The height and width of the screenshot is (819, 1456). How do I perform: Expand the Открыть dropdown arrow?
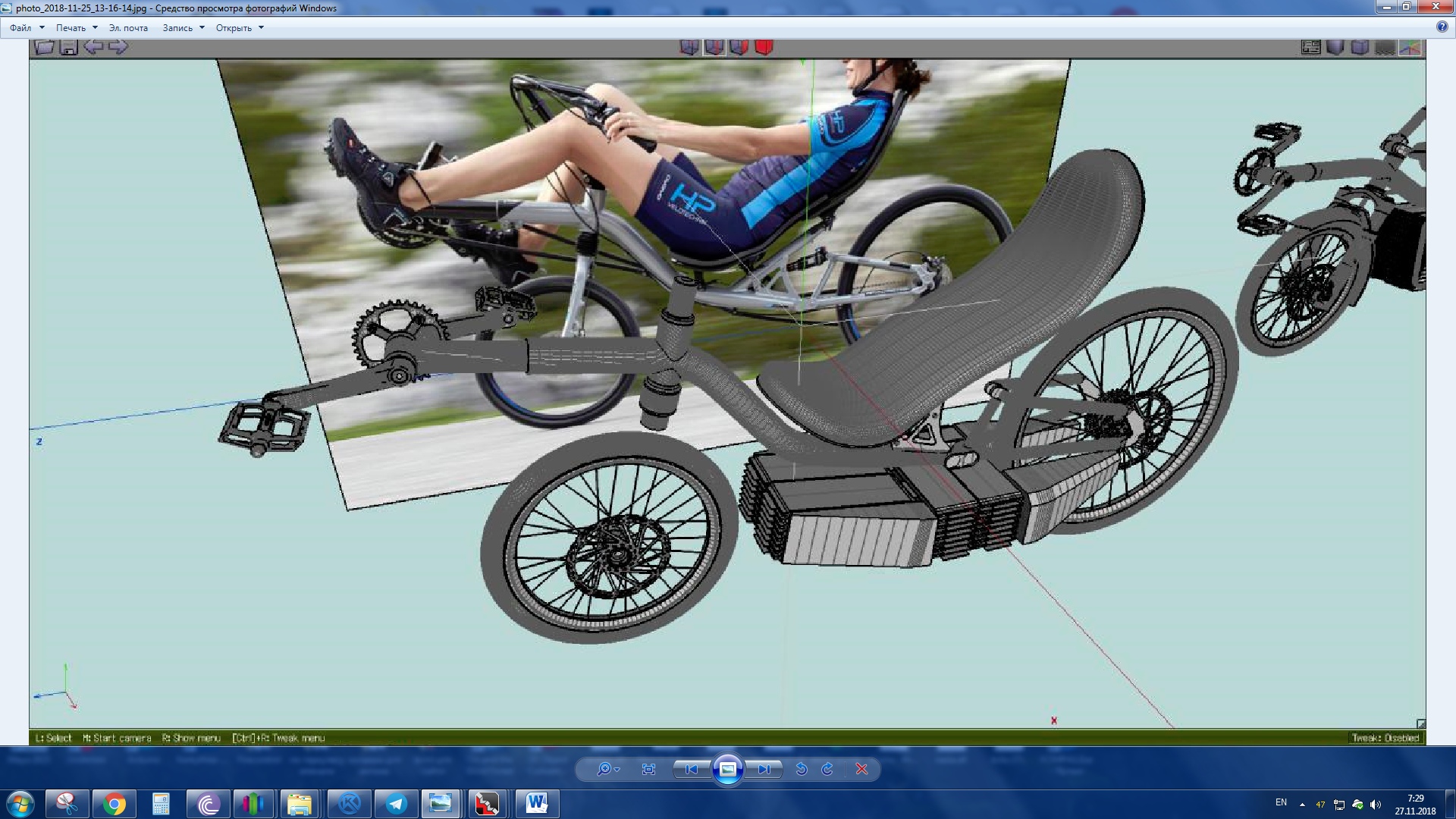261,27
